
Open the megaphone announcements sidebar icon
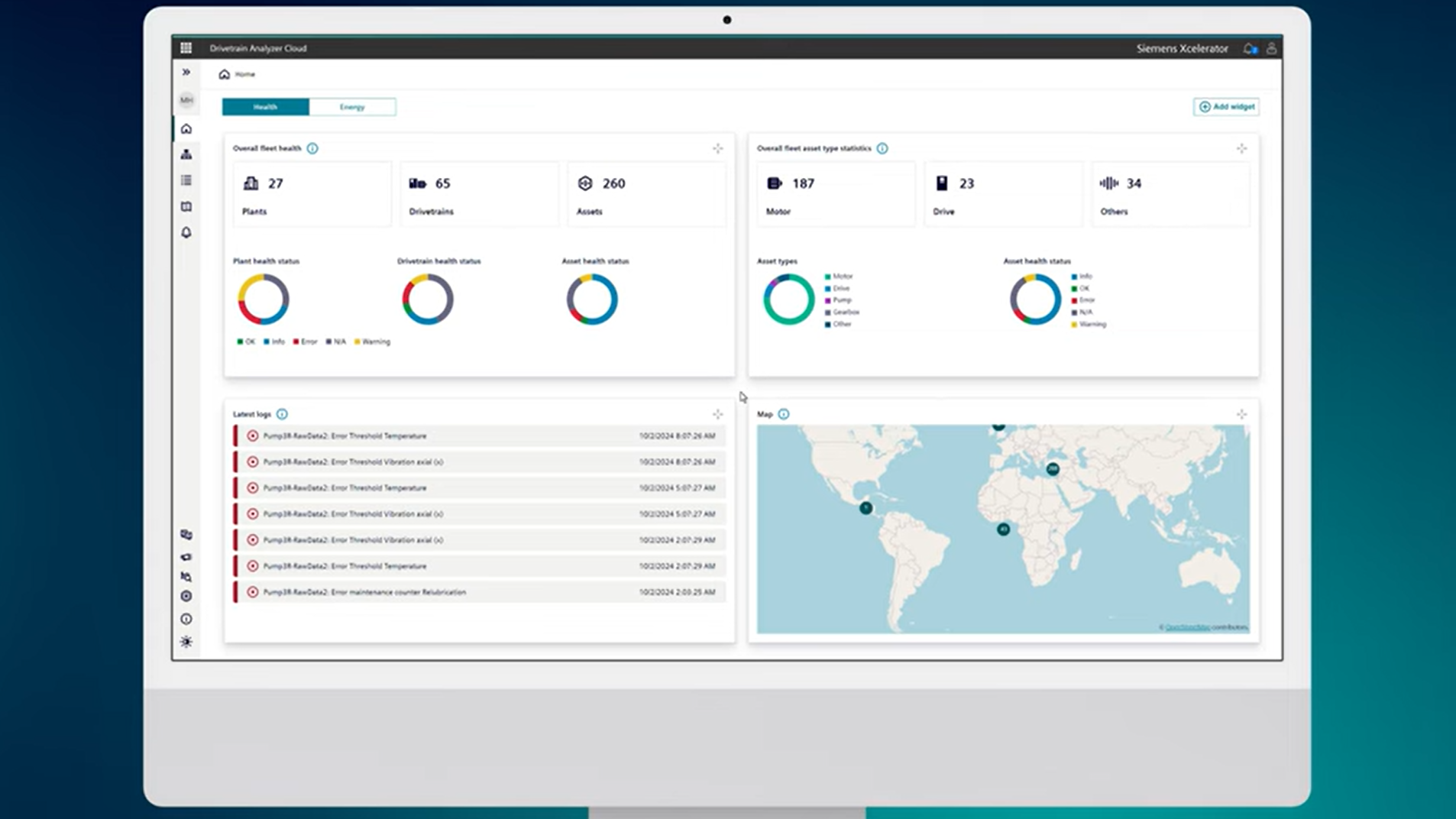coord(186,557)
